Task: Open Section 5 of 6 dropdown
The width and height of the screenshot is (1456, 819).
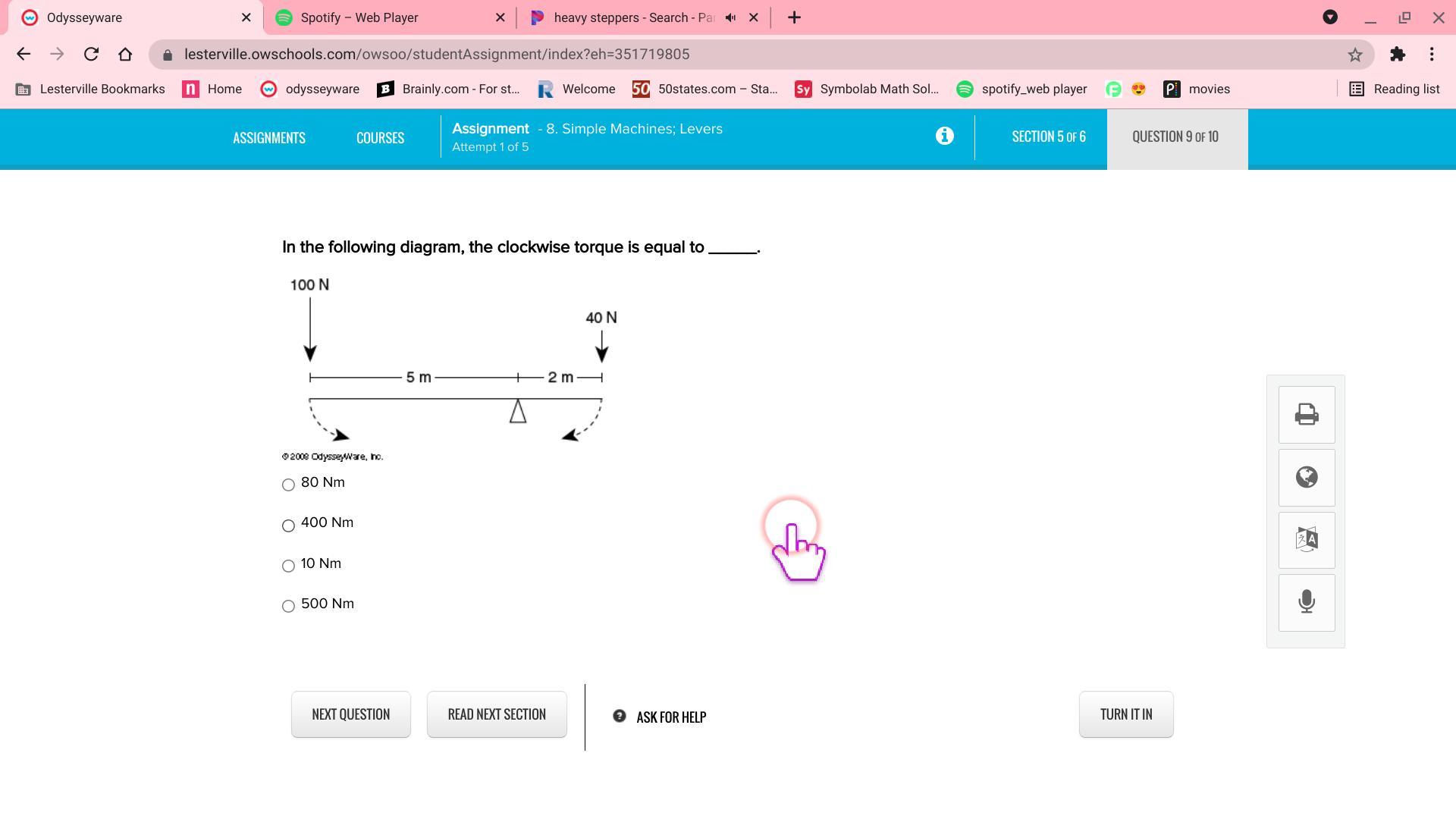Action: [1048, 137]
